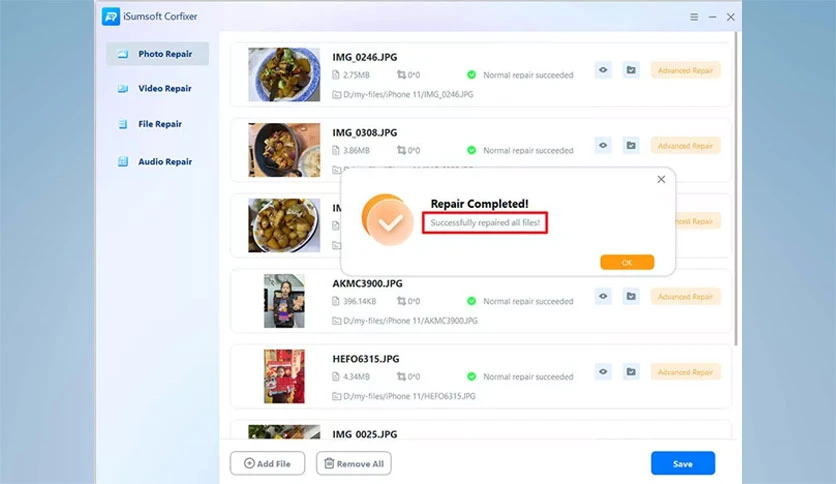Preview AKMC3900.JPG with eye icon
The width and height of the screenshot is (836, 484).
click(x=603, y=296)
